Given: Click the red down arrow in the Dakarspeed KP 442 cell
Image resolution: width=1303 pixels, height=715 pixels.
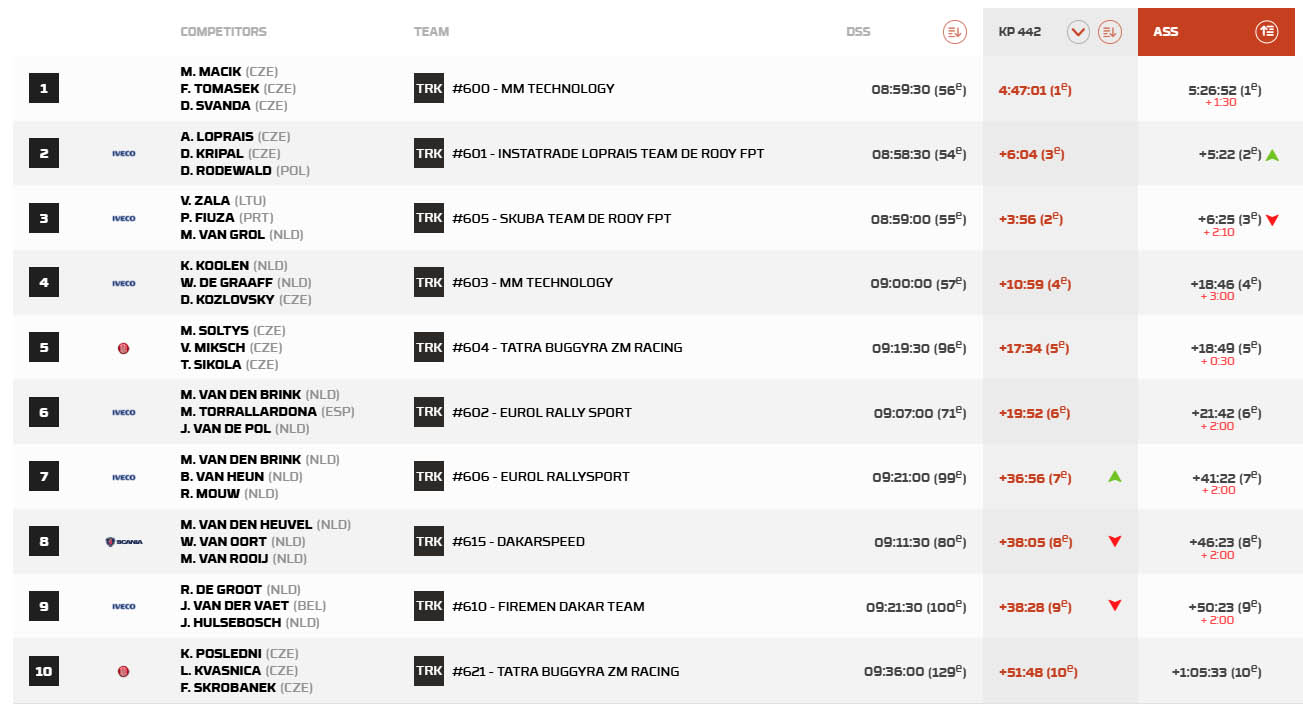Looking at the screenshot, I should pyautogui.click(x=1115, y=542).
